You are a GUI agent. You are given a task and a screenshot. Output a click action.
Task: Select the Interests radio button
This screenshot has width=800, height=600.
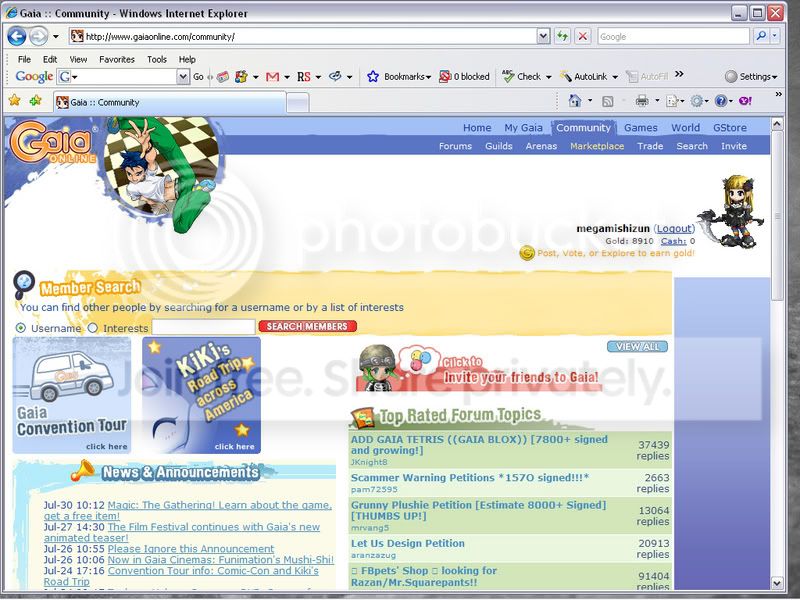(92, 328)
